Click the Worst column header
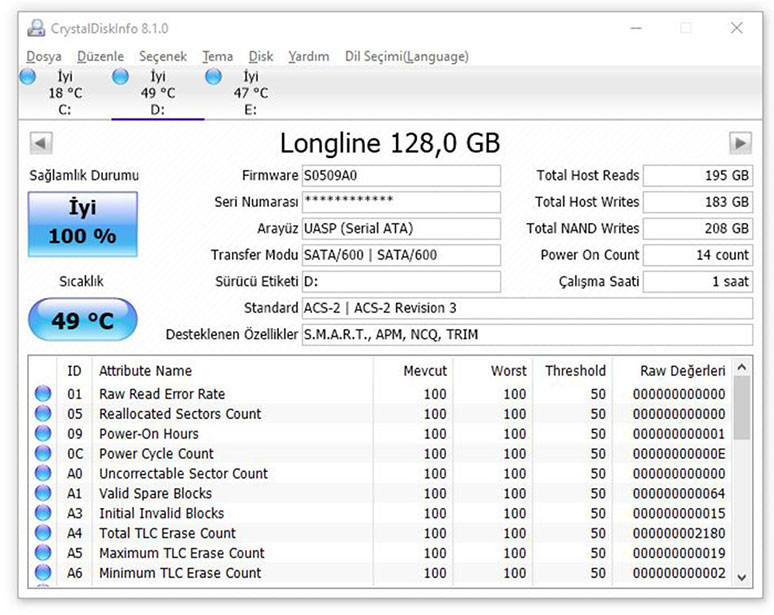The width and height of the screenshot is (774, 615). (508, 371)
